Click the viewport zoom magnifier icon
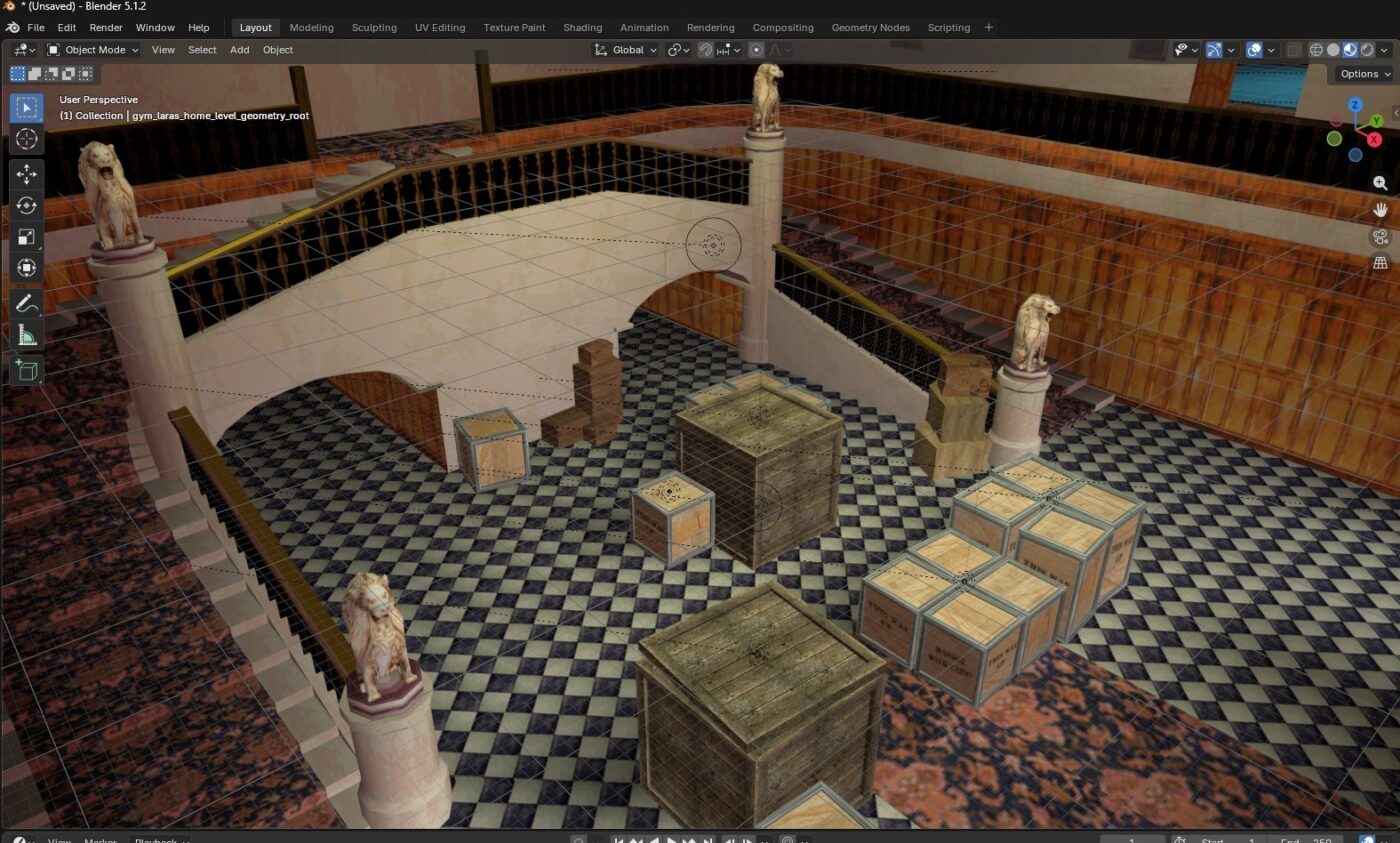 tap(1380, 182)
